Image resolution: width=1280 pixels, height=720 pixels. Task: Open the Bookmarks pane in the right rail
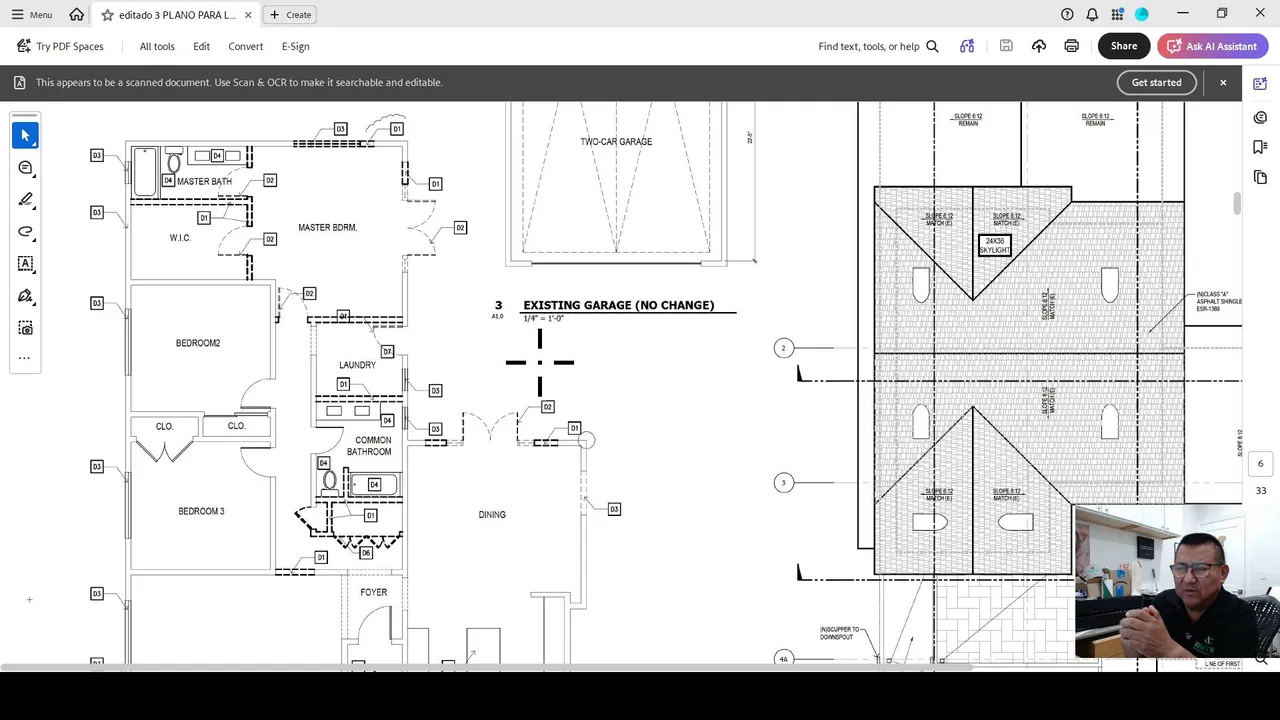pos(1260,147)
